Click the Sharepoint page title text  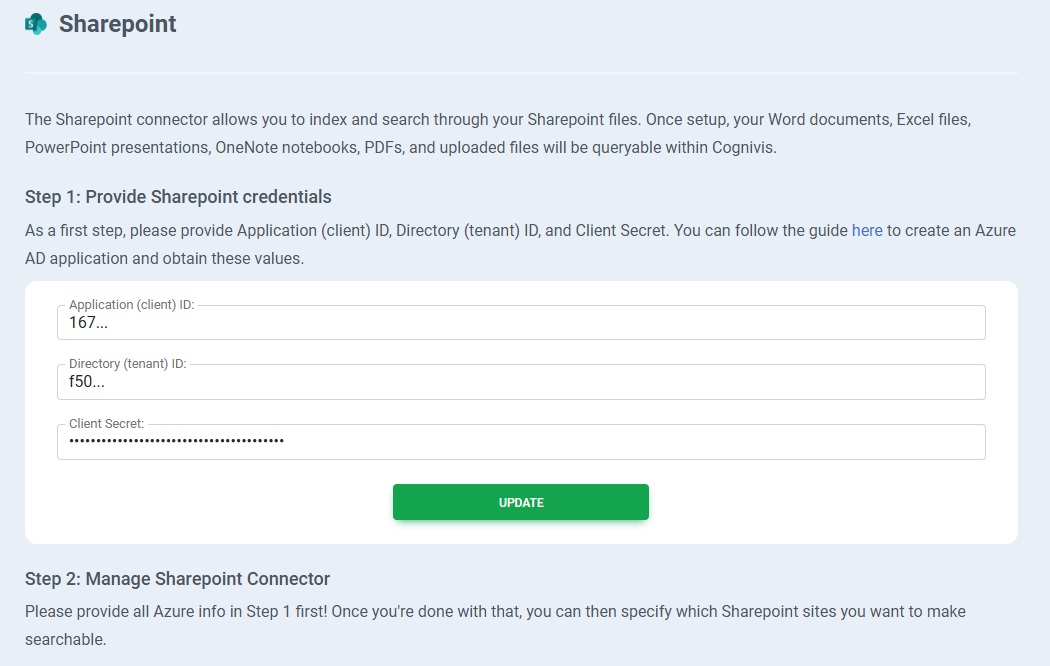117,24
